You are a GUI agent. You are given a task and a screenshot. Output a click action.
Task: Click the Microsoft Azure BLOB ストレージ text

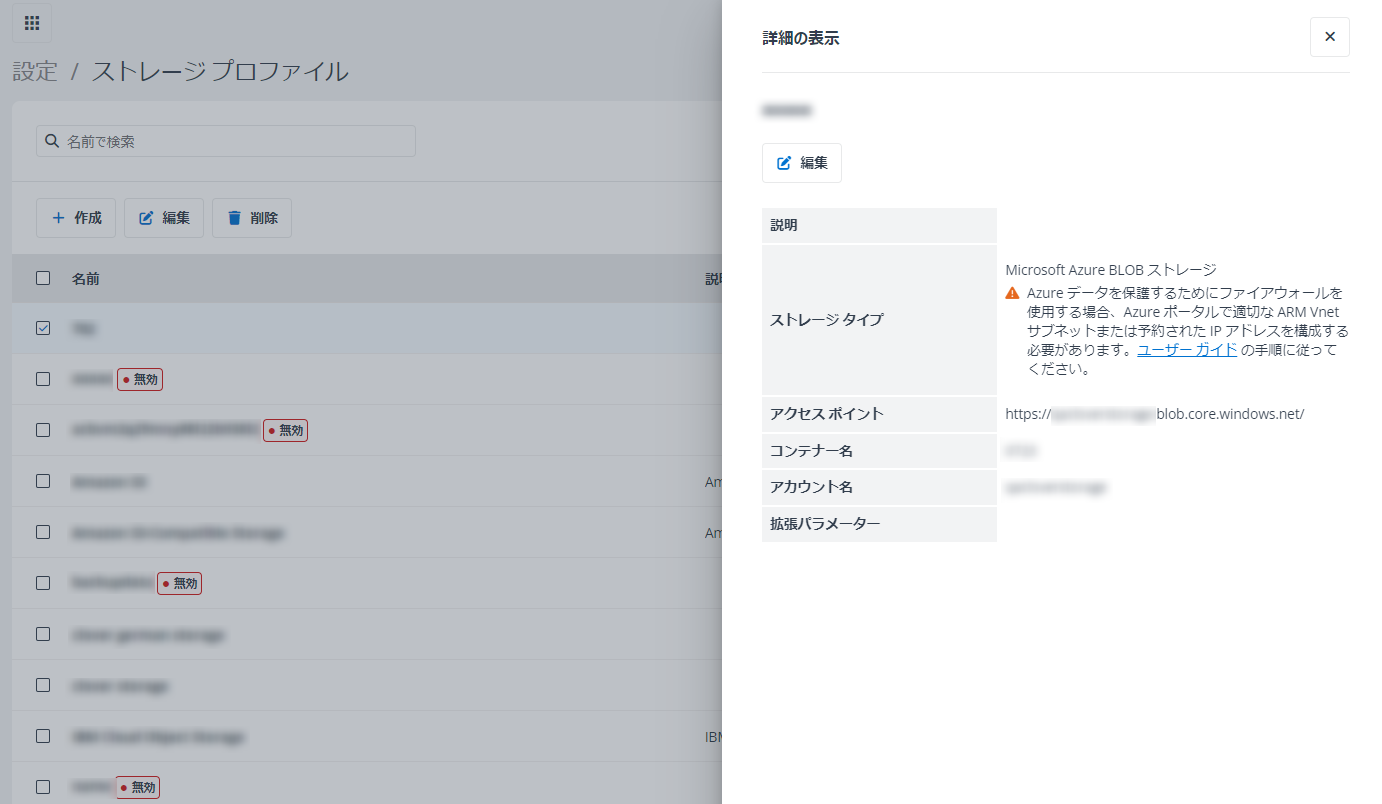click(x=1111, y=270)
